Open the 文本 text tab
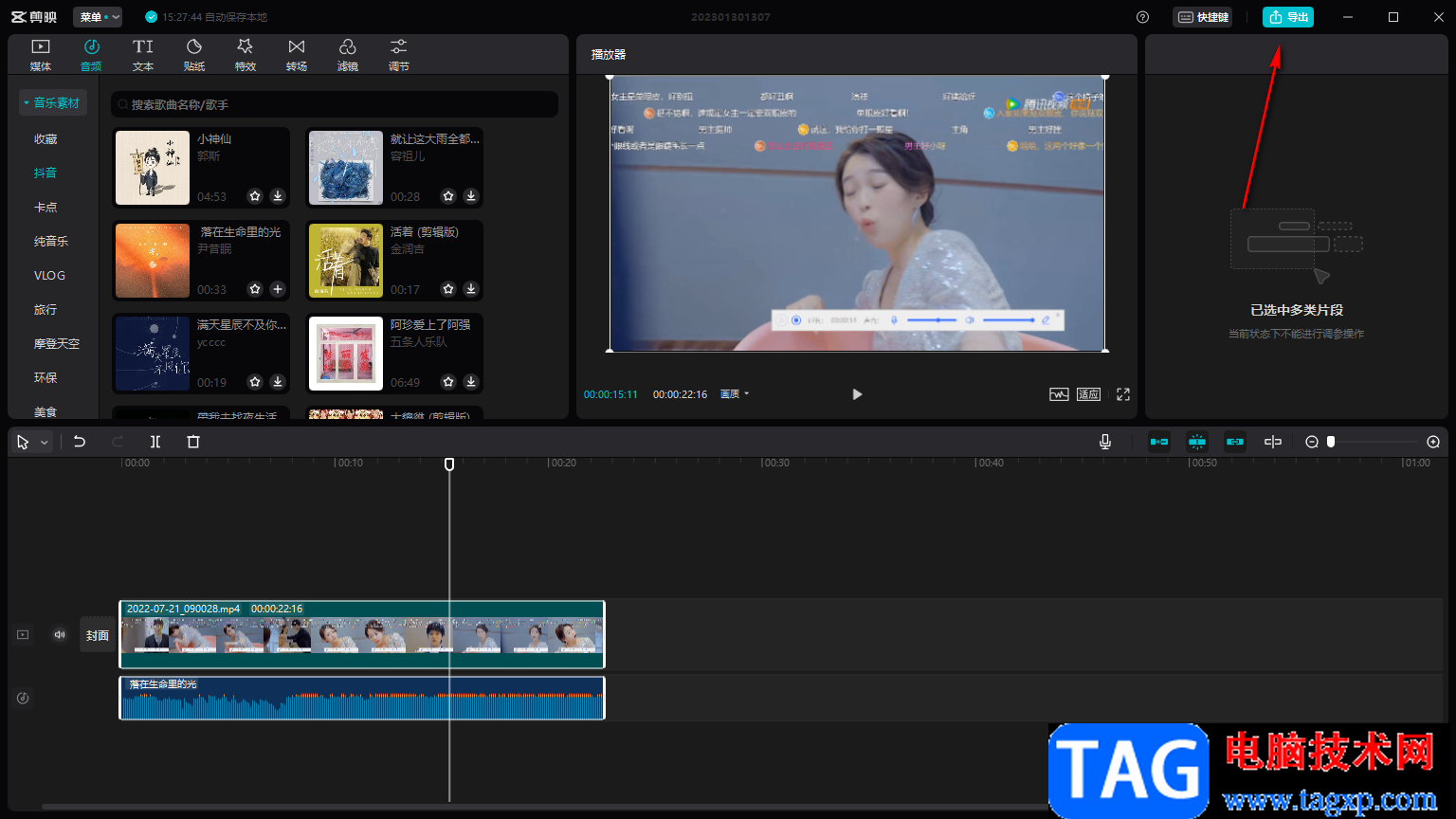Viewport: 1456px width, 819px height. click(x=143, y=55)
